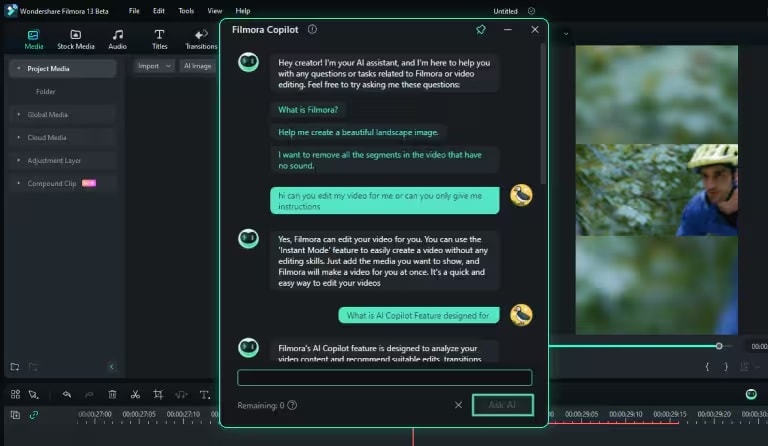
Task: Select Folder under Project Media
Action: click(46, 92)
